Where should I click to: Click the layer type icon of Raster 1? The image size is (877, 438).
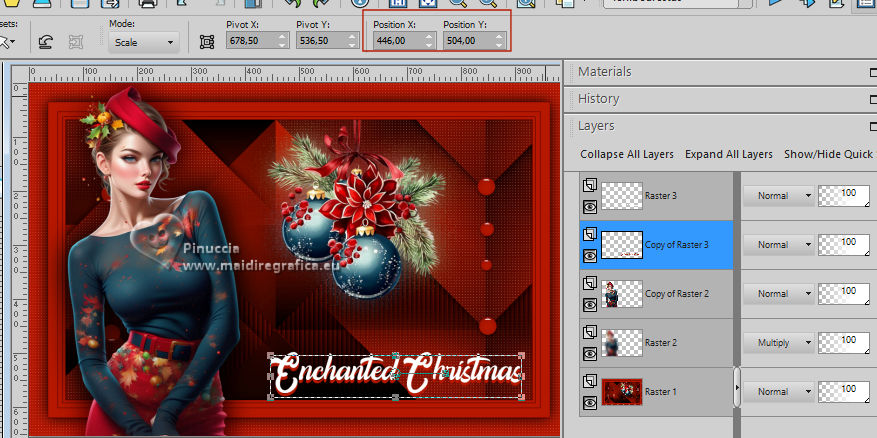(590, 382)
